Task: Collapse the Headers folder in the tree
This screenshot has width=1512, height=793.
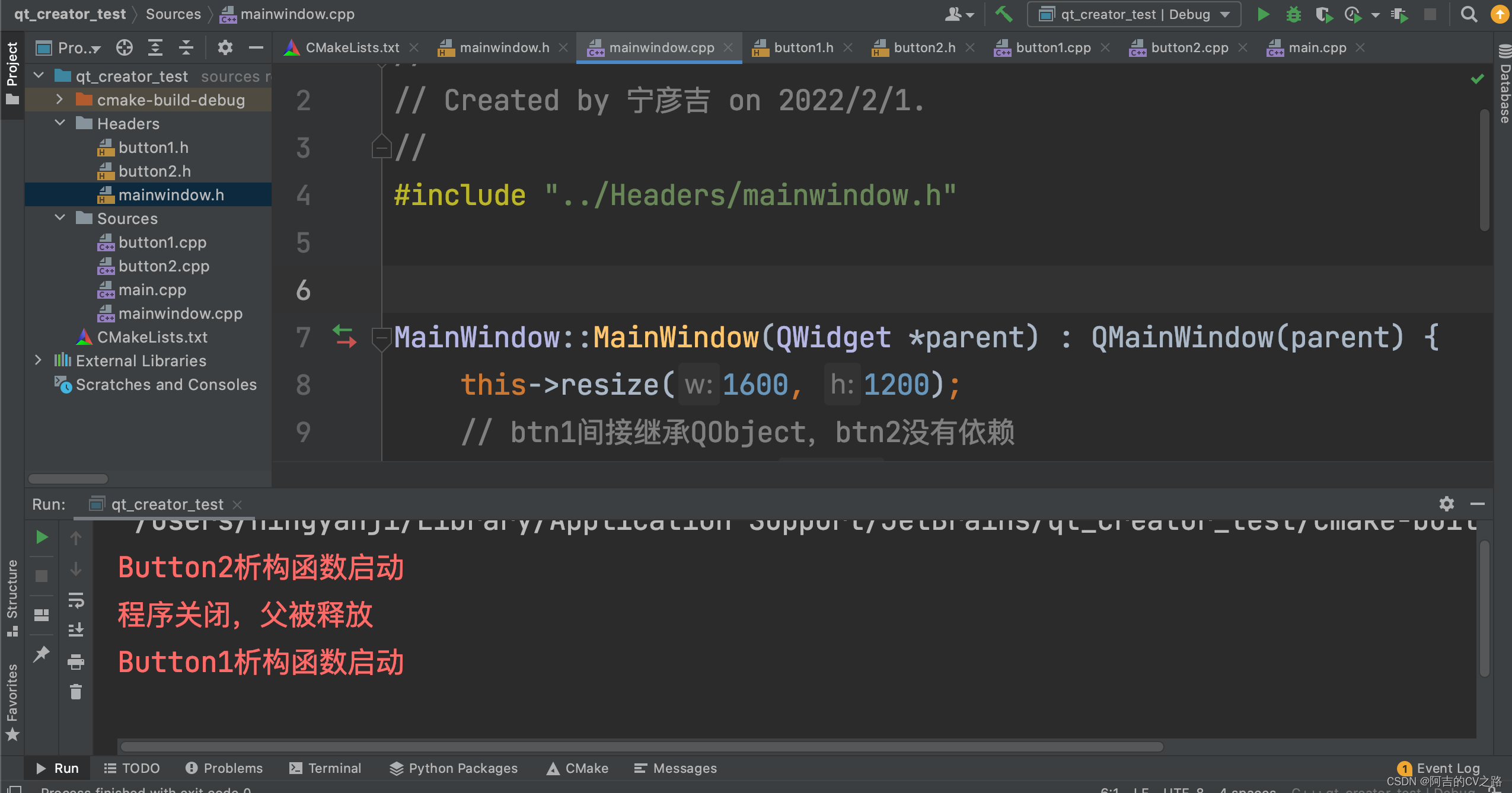Action: pyautogui.click(x=59, y=123)
